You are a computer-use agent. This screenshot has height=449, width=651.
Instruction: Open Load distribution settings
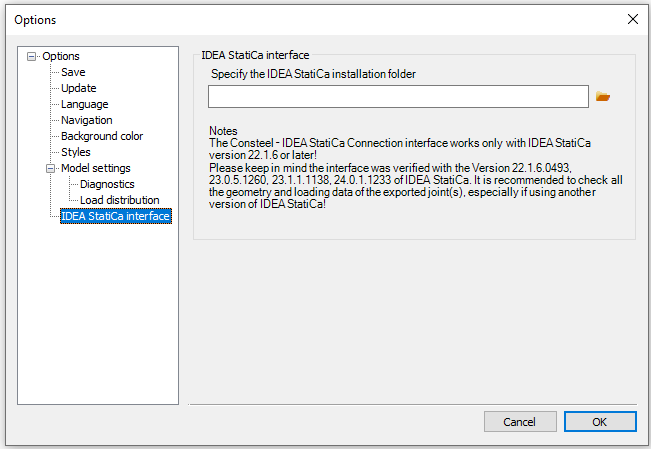coord(120,200)
